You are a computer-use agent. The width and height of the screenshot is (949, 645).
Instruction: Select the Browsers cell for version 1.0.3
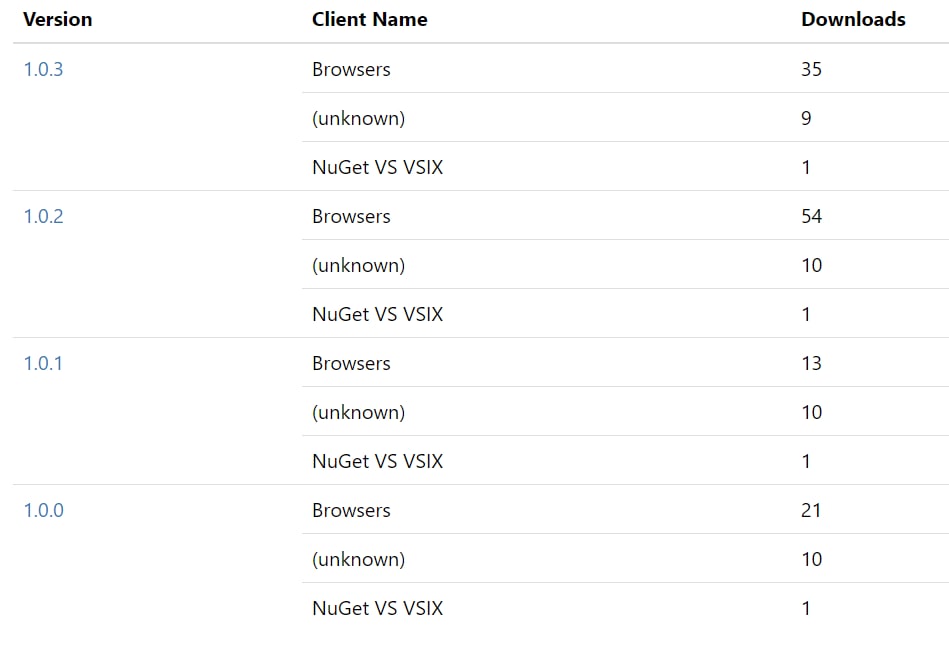(x=351, y=70)
